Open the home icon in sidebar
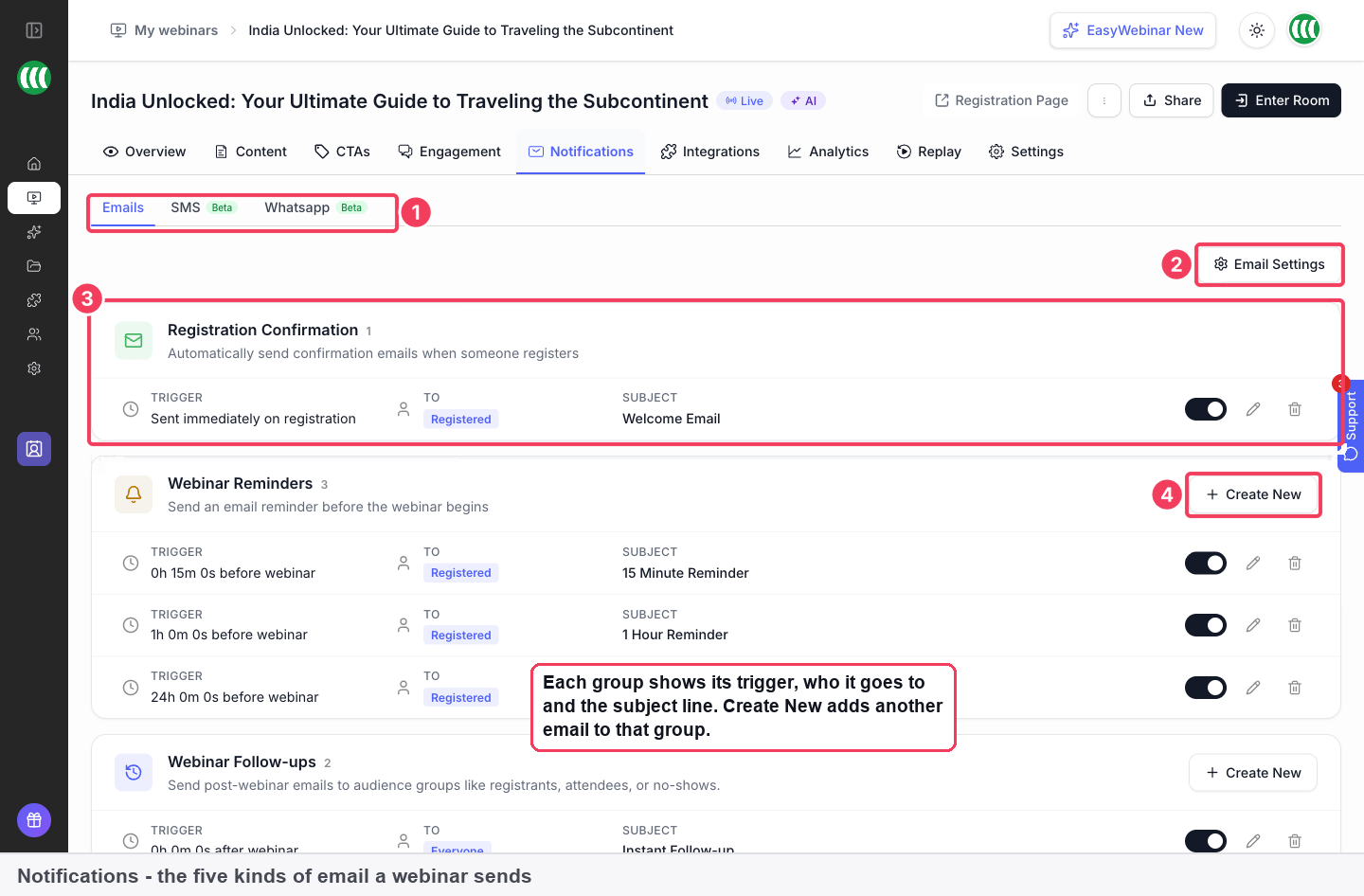This screenshot has height=896, width=1364. 34,164
